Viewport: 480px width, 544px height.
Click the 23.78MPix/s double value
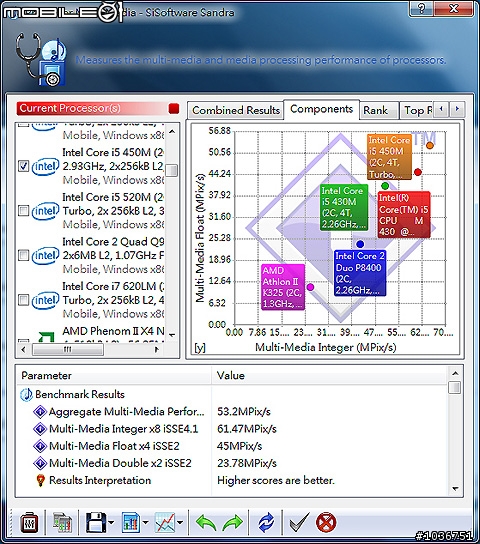click(247, 463)
